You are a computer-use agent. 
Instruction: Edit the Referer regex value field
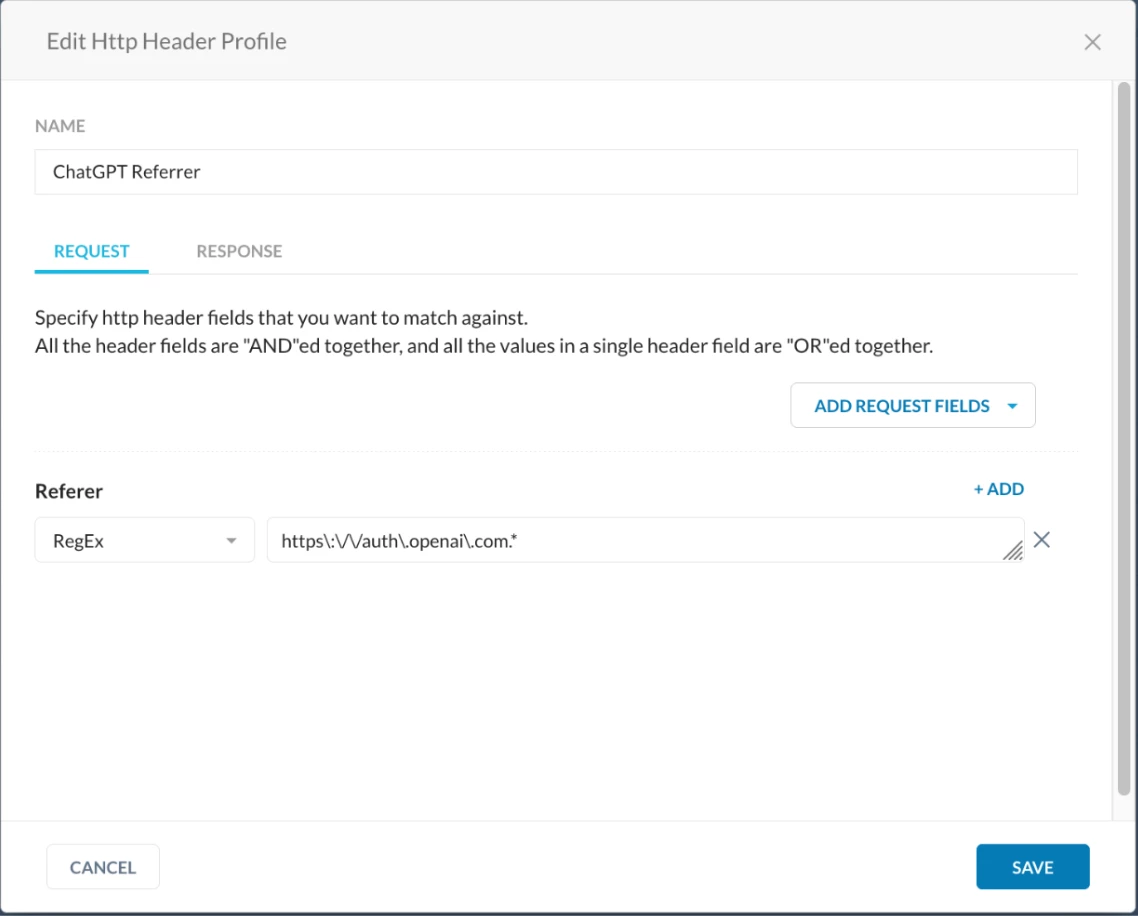click(645, 540)
